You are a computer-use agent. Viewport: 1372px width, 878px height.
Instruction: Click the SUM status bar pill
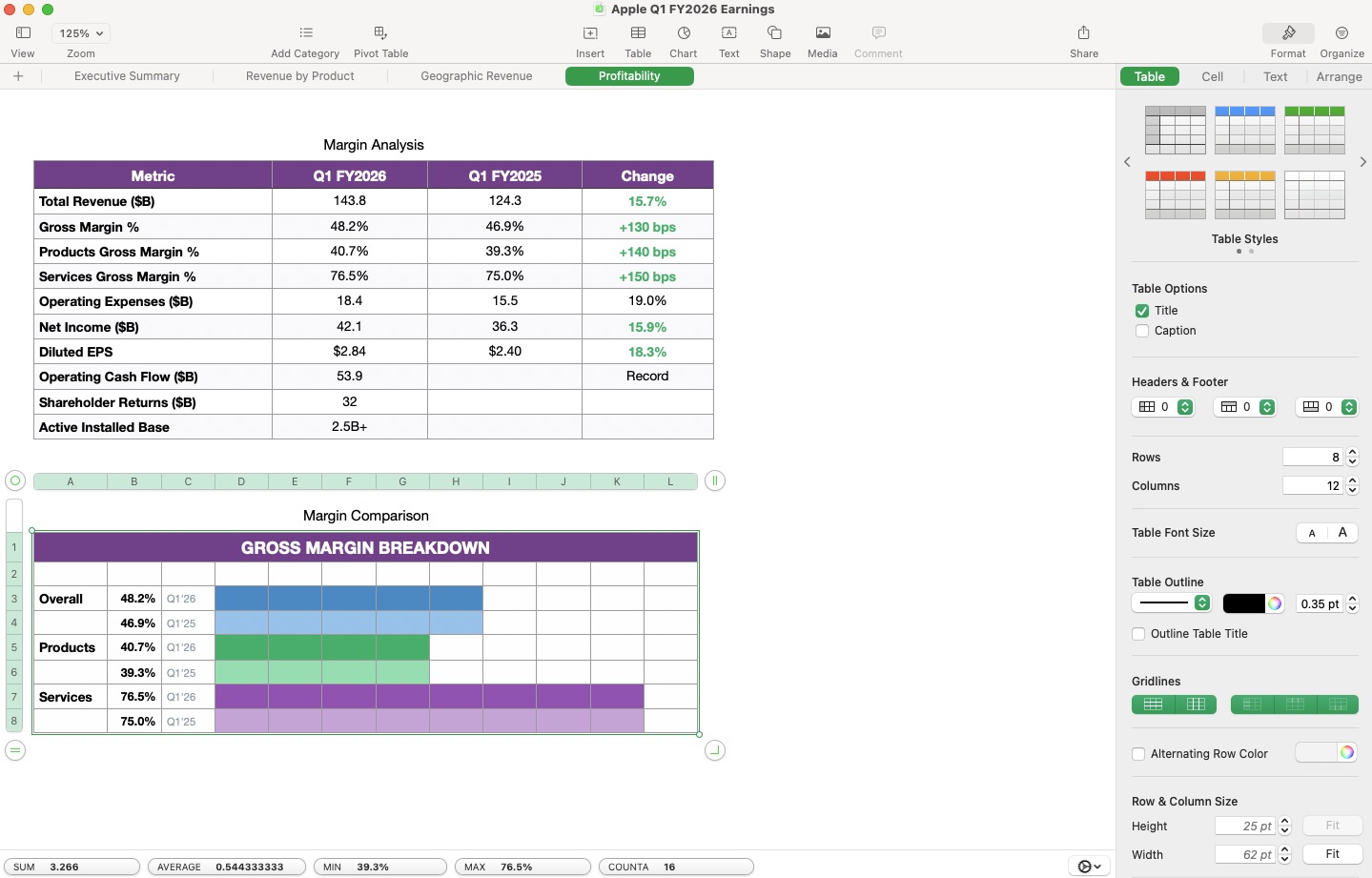tap(72, 867)
